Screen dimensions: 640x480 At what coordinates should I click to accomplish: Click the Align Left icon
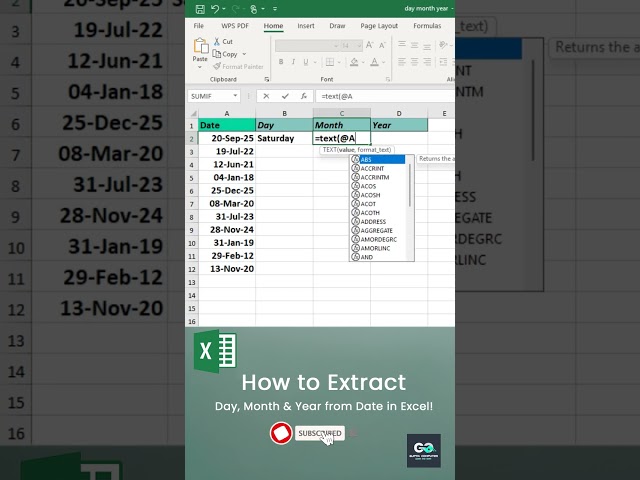[x=402, y=62]
